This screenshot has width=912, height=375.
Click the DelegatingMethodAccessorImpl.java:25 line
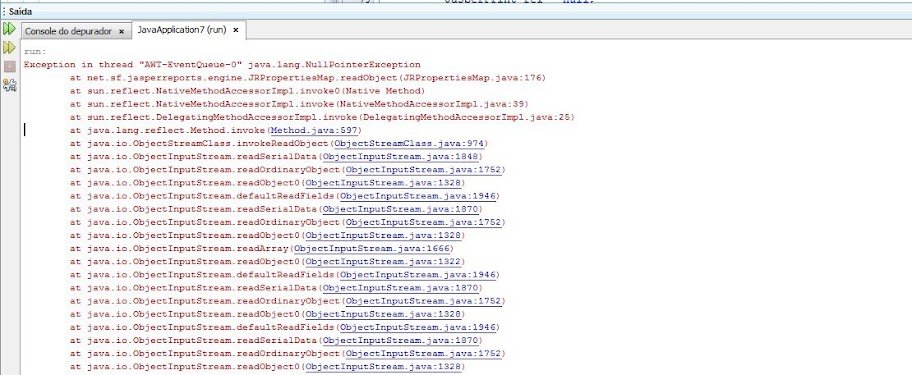point(322,117)
